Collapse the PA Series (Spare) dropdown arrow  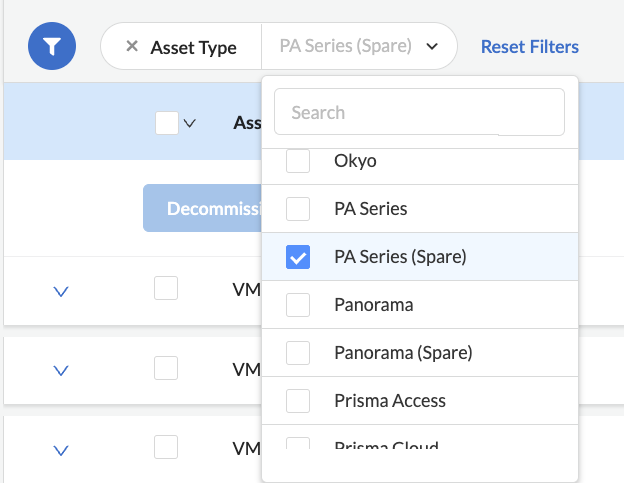[x=432, y=46]
